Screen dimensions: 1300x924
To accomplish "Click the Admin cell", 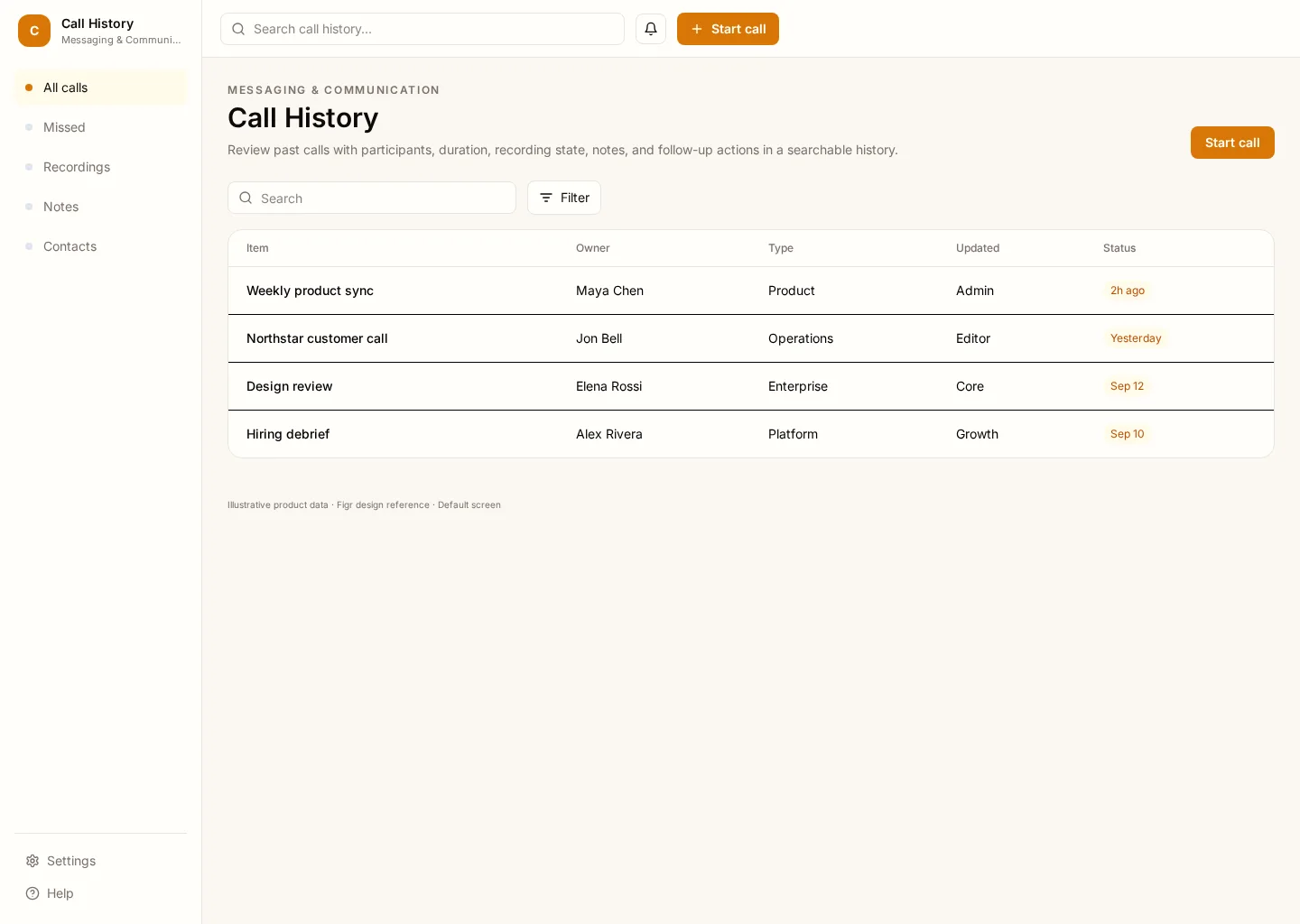I will point(975,291).
